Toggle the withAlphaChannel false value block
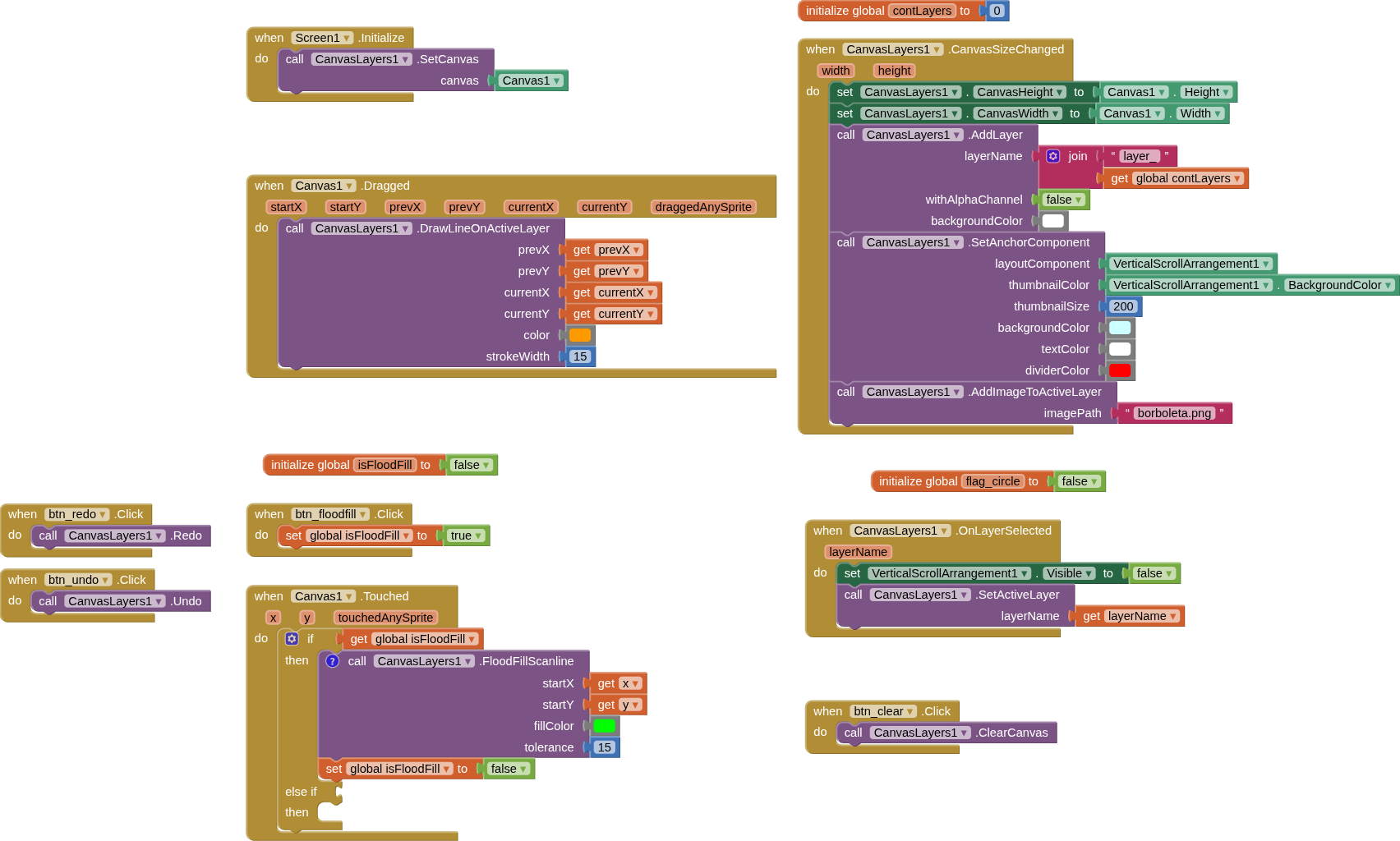The image size is (1400, 841). coord(1063,200)
